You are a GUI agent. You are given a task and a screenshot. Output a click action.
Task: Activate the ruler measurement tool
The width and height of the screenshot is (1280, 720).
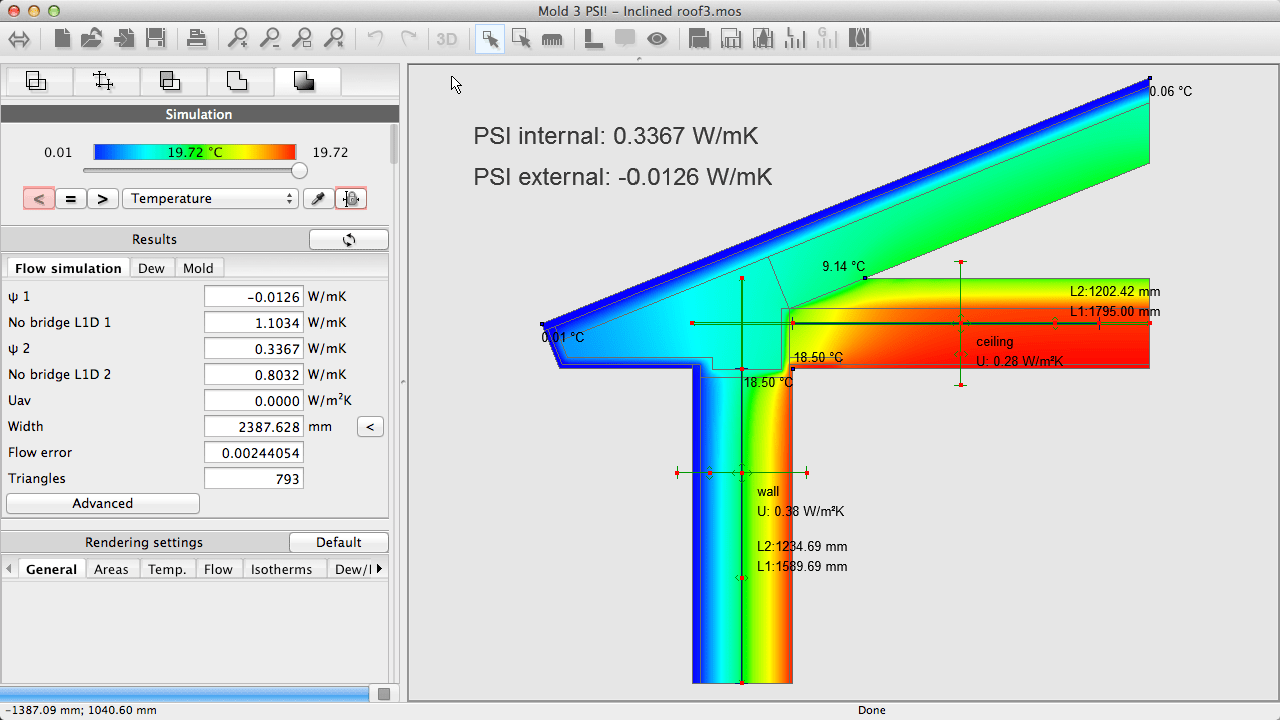tap(552, 38)
